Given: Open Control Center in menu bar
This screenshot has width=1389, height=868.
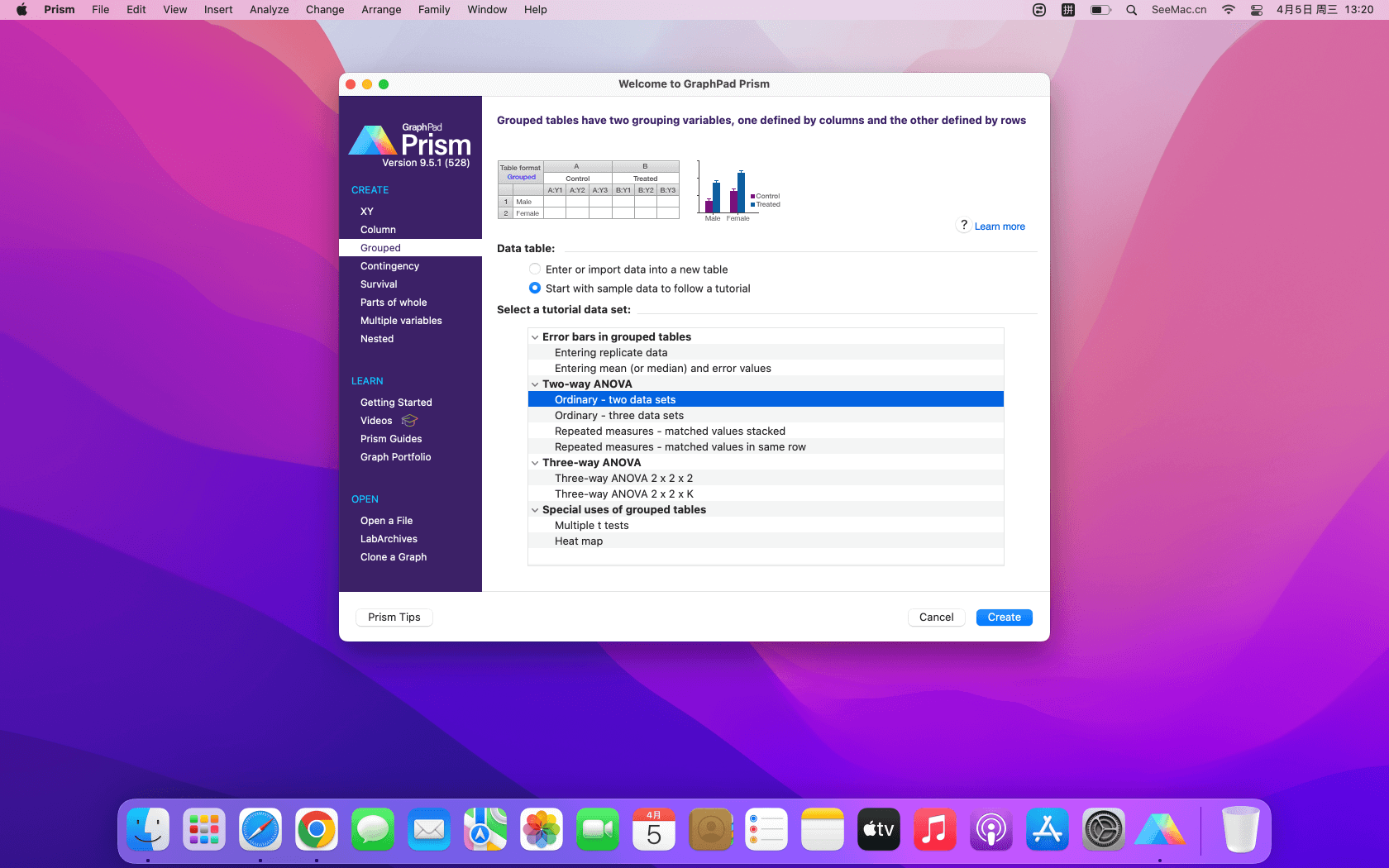Looking at the screenshot, I should 1256,10.
